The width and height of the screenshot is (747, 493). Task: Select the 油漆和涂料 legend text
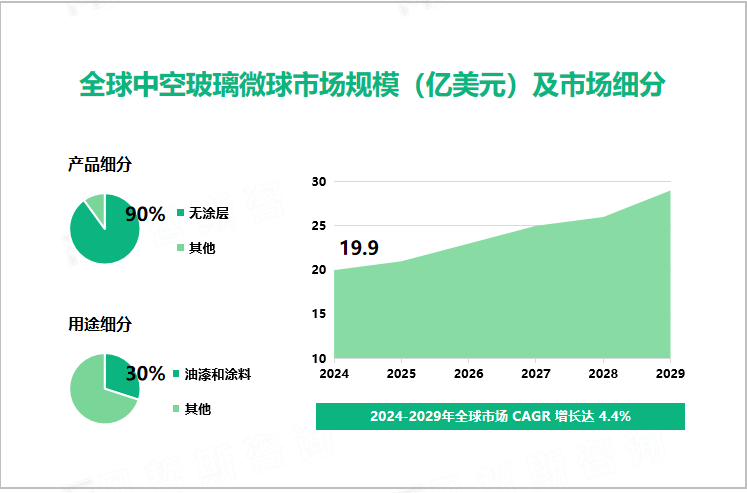point(218,374)
